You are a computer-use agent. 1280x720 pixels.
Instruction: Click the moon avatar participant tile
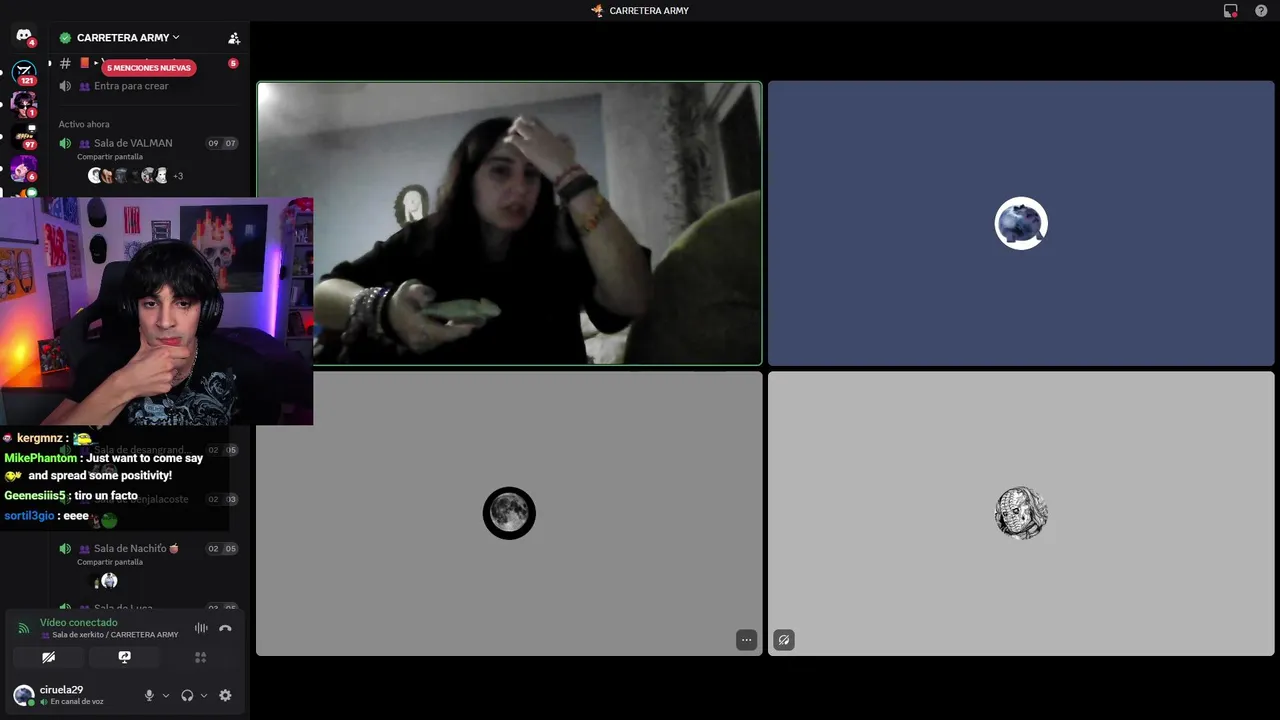(x=509, y=514)
